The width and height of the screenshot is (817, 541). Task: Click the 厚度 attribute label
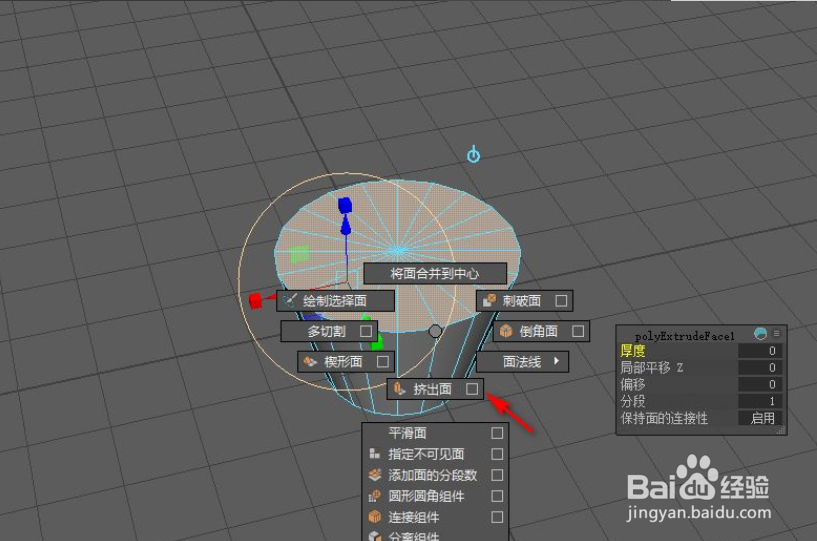click(633, 351)
